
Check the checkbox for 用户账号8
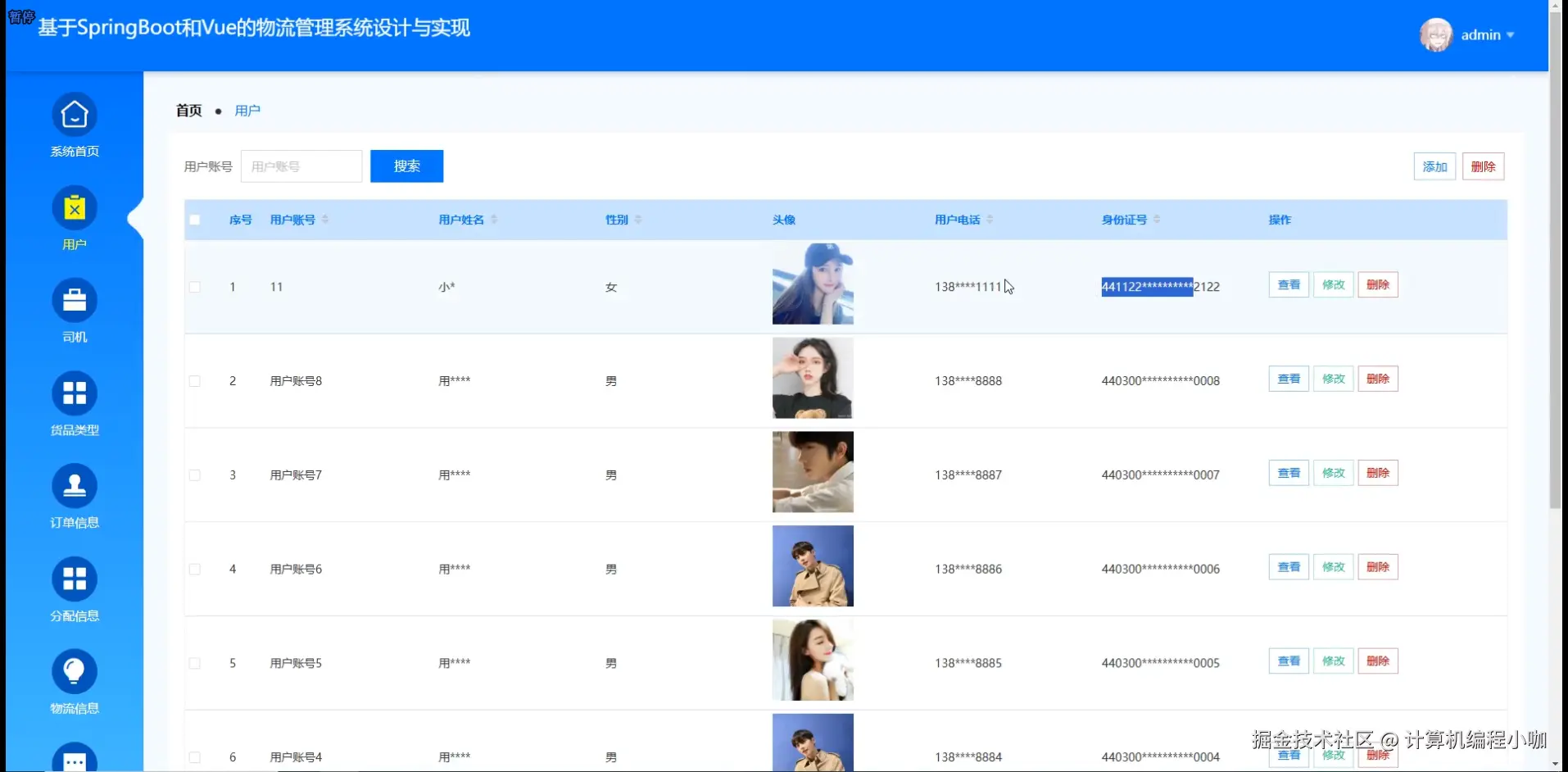[x=195, y=381]
